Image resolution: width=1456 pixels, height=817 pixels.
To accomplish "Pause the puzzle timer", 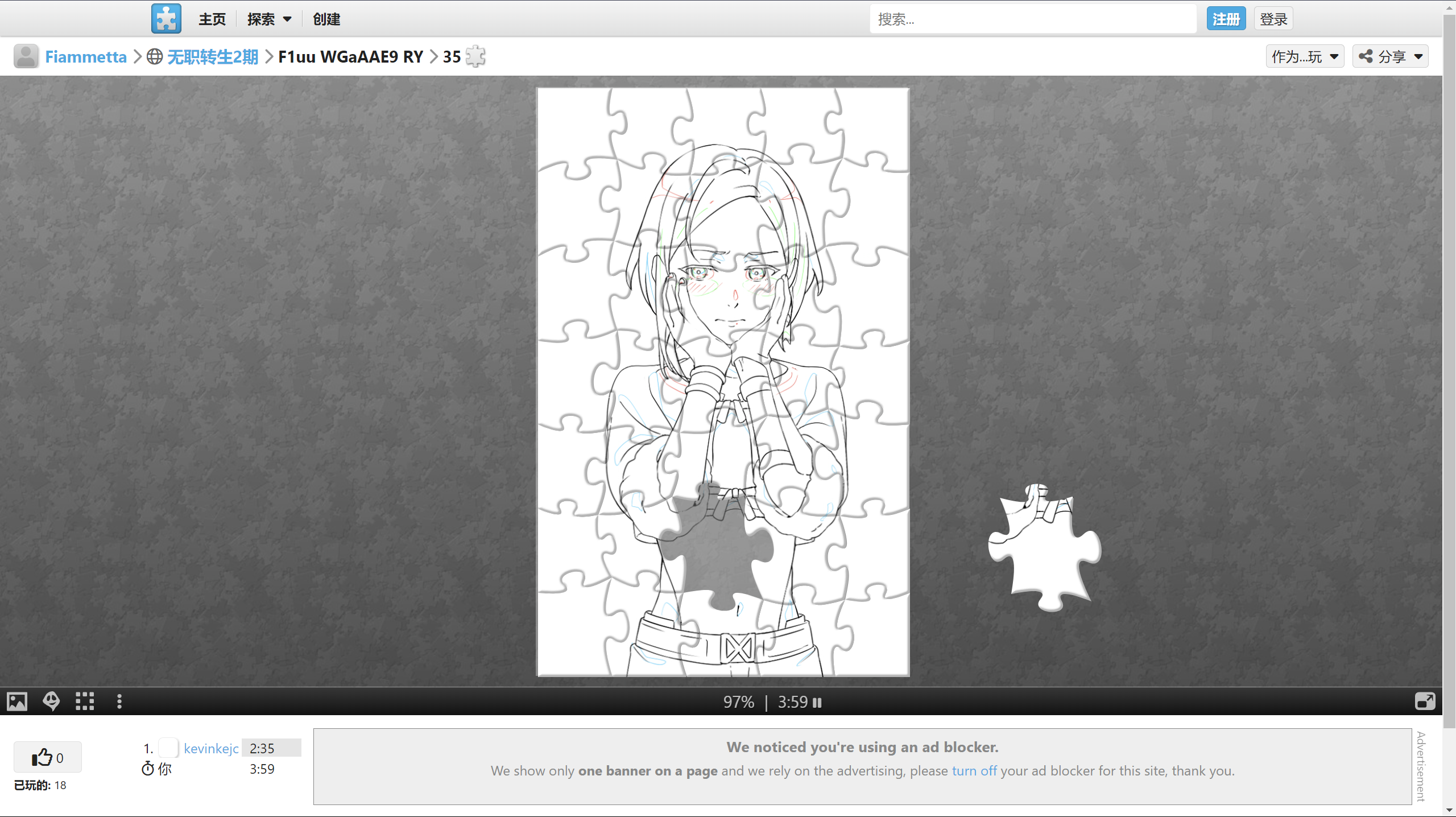I will (817, 702).
